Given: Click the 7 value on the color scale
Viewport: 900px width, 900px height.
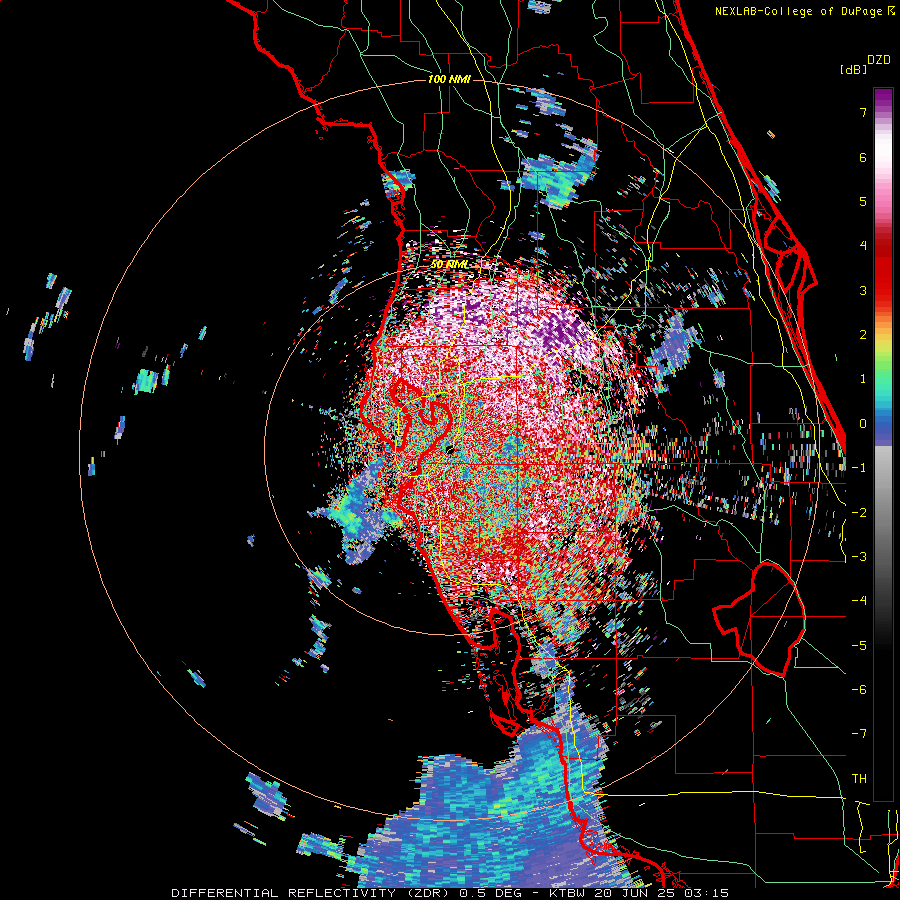Looking at the screenshot, I should 863,112.
